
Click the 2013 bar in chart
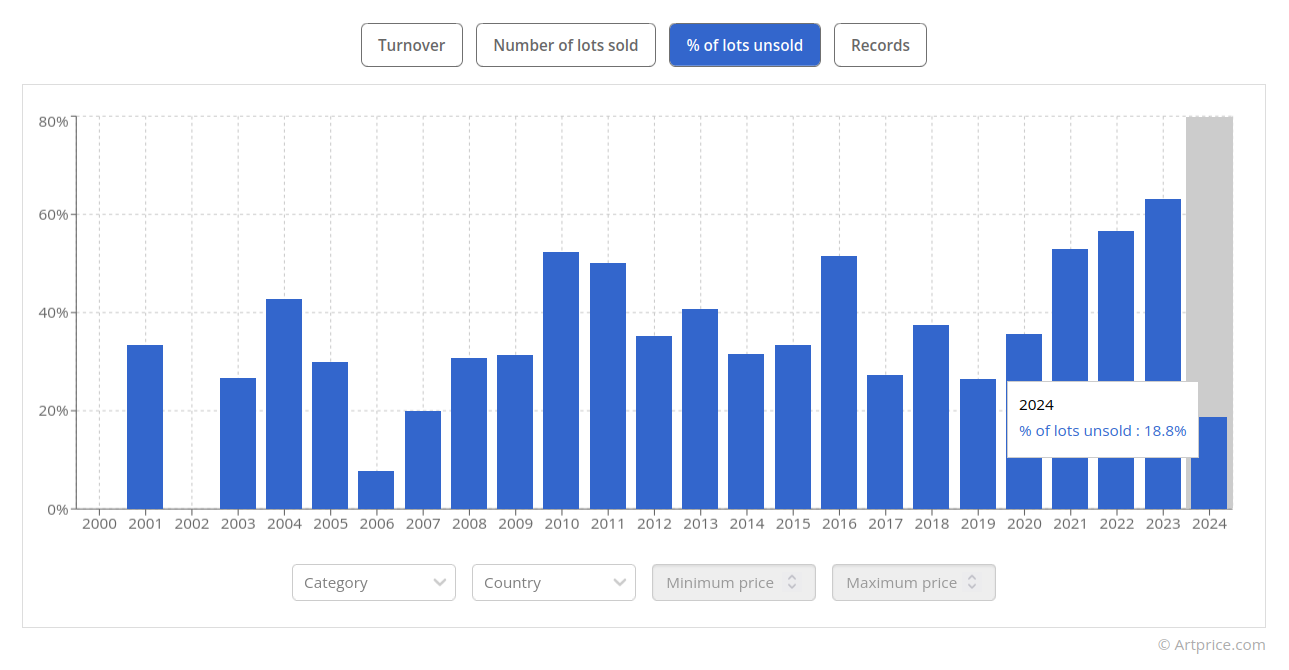(x=700, y=409)
